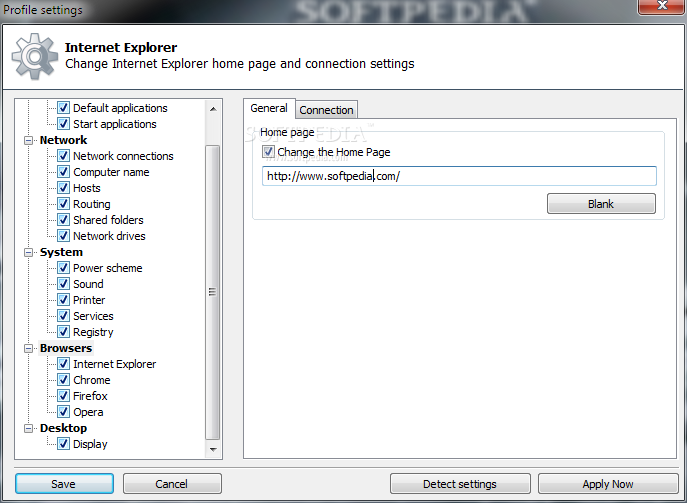Collapse the System tree group
Viewport: 687px width, 503px height.
[x=28, y=252]
